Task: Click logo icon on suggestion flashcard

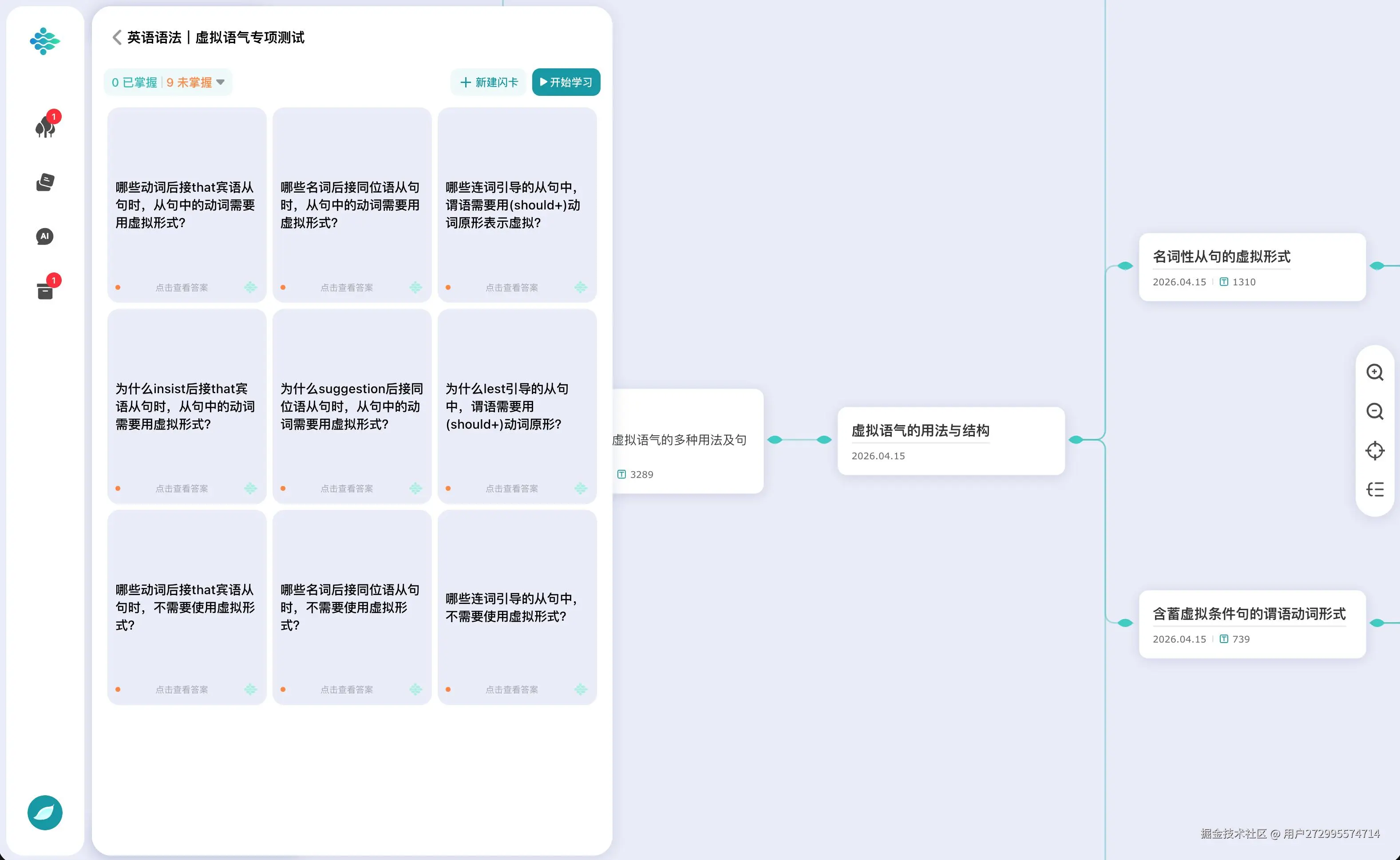Action: [415, 488]
